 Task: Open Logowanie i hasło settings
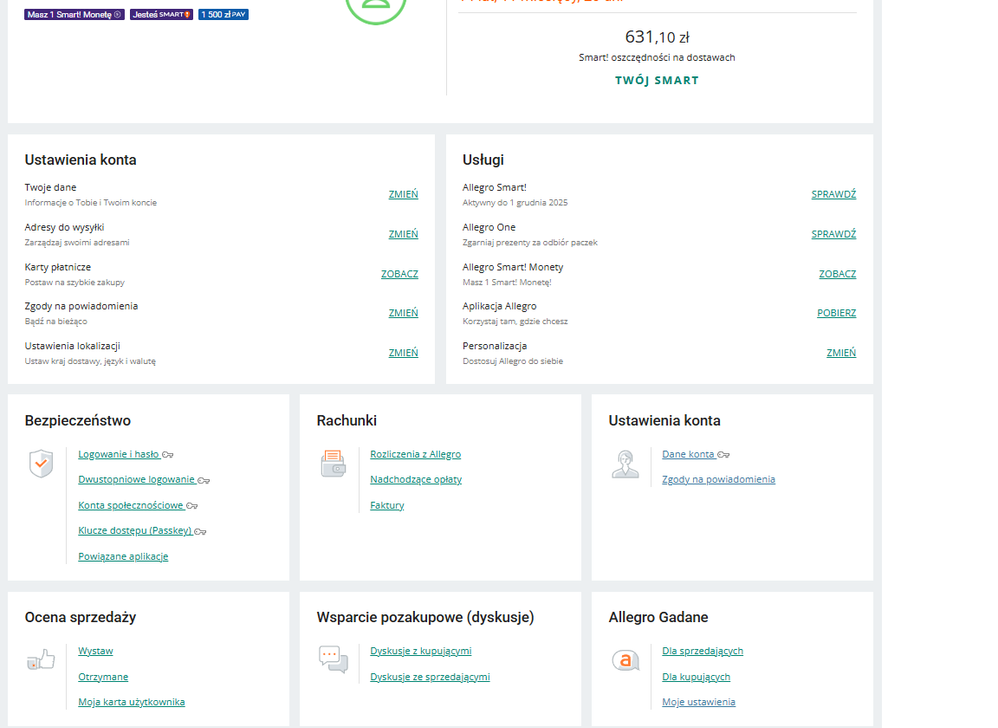coord(119,454)
